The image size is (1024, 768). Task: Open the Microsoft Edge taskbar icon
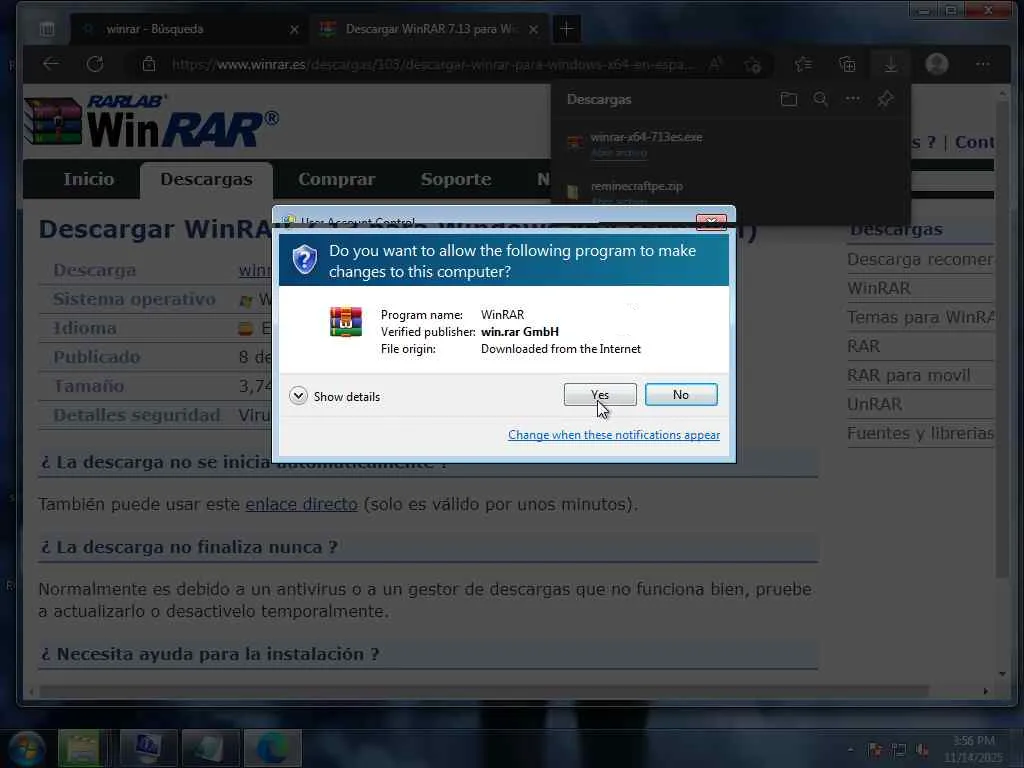pos(273,748)
